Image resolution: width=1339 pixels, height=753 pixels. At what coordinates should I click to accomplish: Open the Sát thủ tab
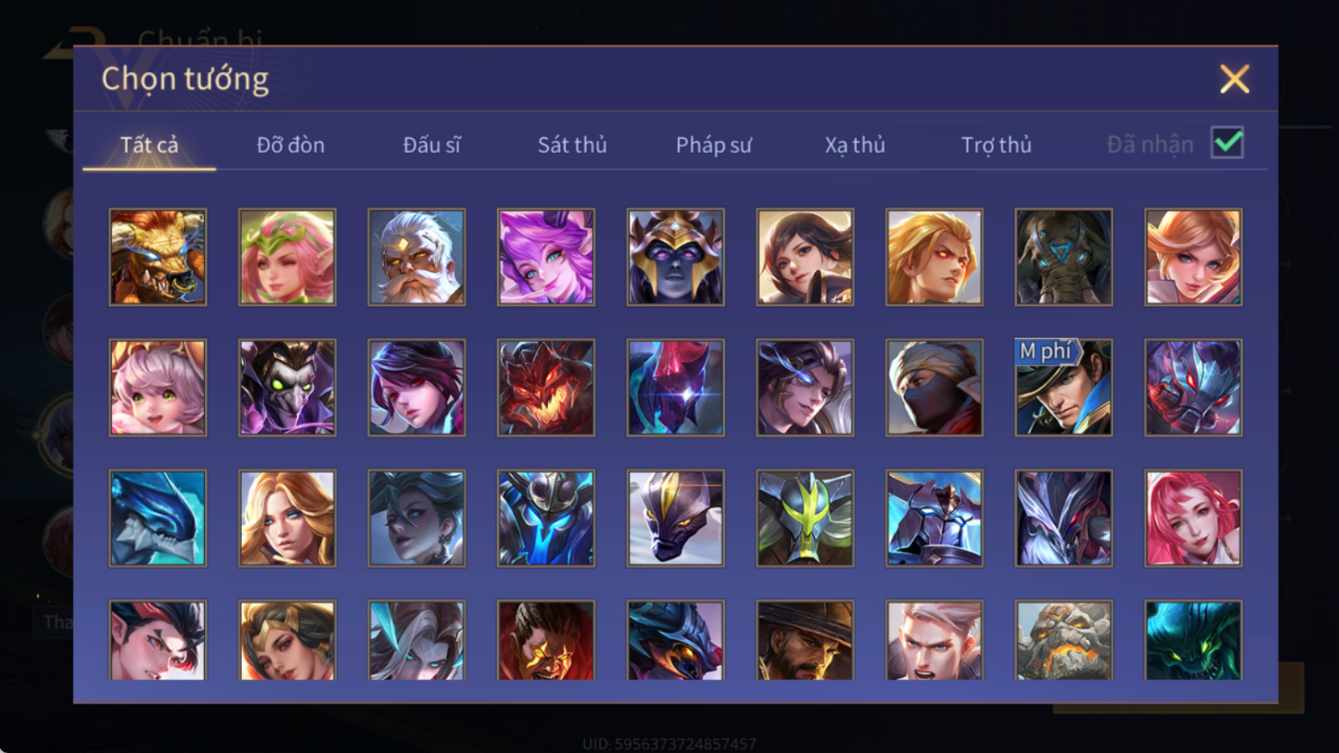pos(572,145)
